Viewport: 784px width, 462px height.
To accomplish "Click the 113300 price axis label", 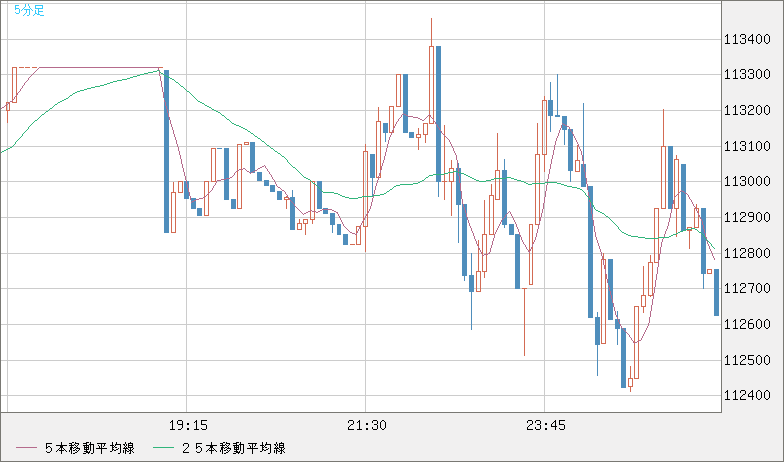I will (747, 75).
